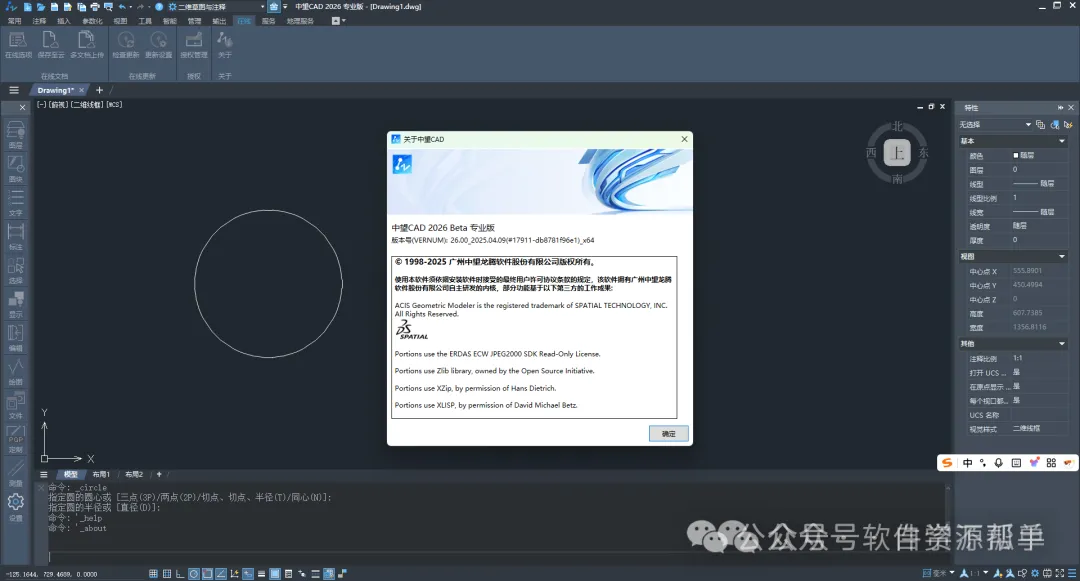Click 确定 to close the About dialog
Viewport: 1080px width, 581px height.
click(x=668, y=434)
